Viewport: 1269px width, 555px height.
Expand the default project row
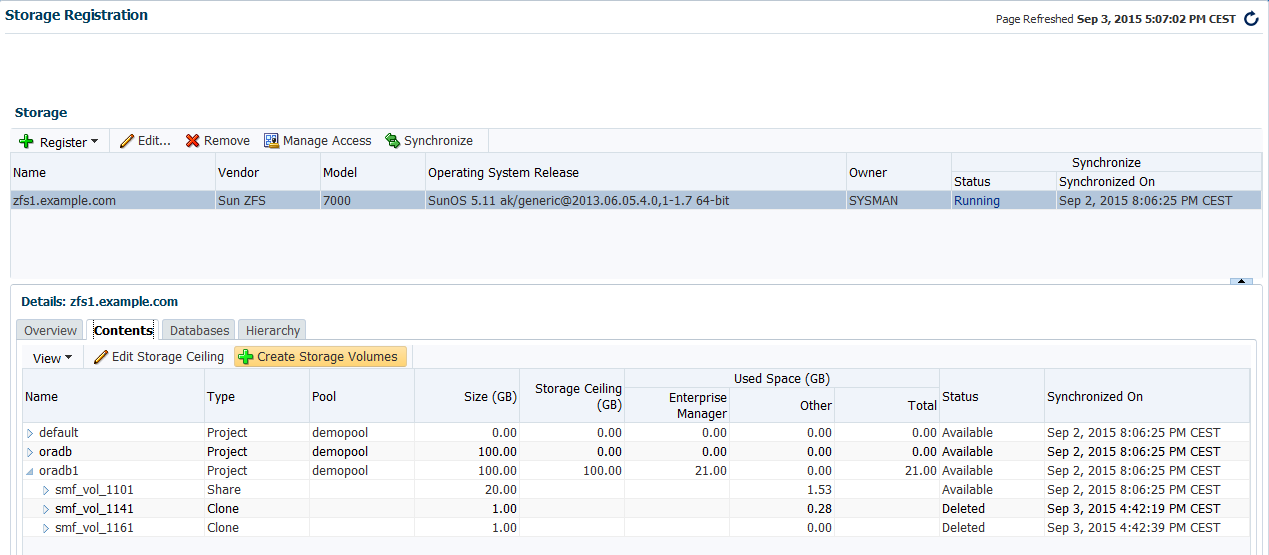click(30, 433)
